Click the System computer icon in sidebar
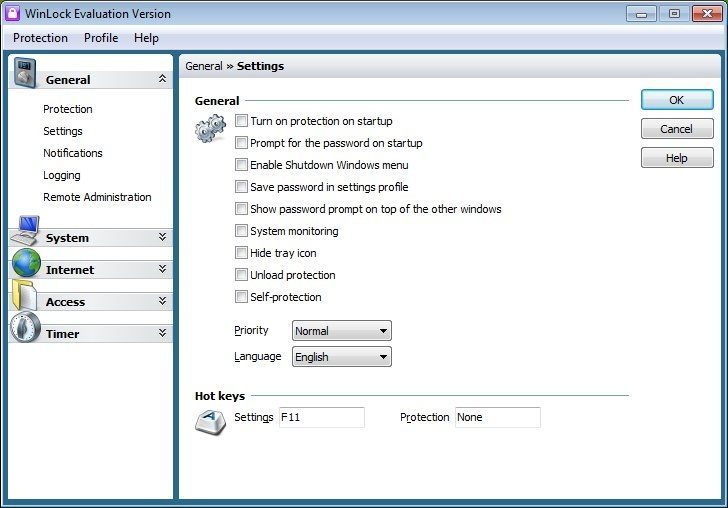Image resolution: width=728 pixels, height=508 pixels. point(26,230)
